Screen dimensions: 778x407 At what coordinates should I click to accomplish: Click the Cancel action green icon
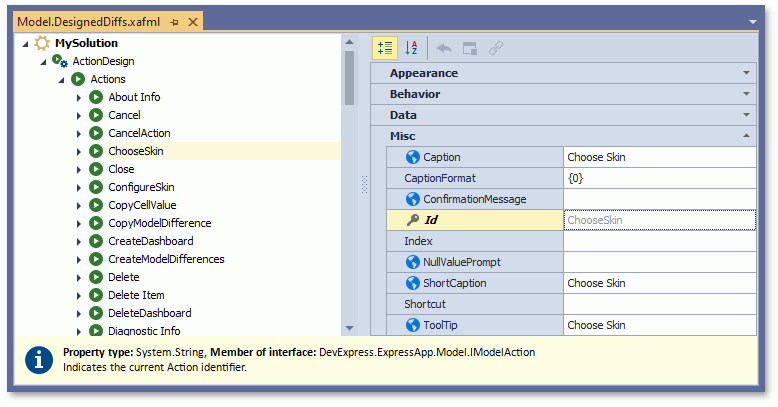pos(96,115)
